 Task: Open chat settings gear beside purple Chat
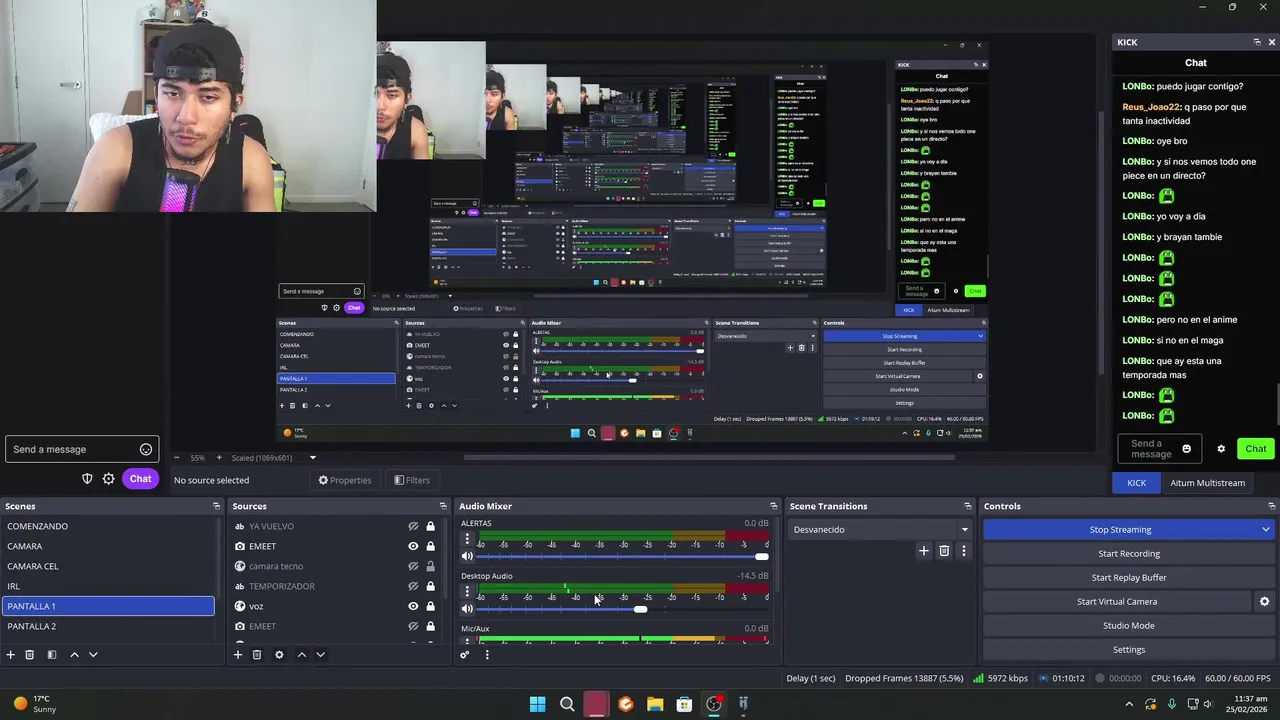[x=109, y=479]
